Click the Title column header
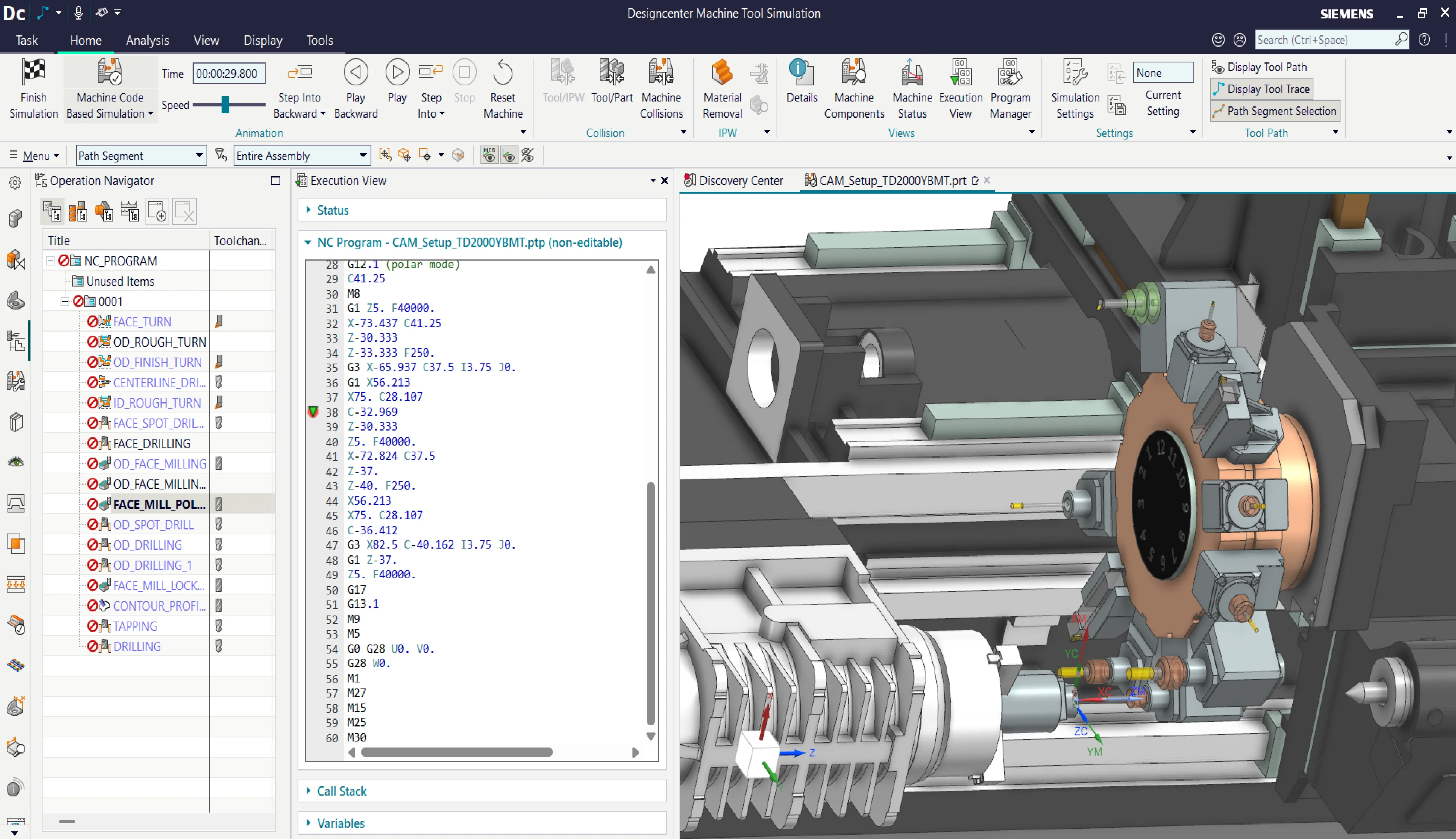1456x840 pixels. (125, 241)
